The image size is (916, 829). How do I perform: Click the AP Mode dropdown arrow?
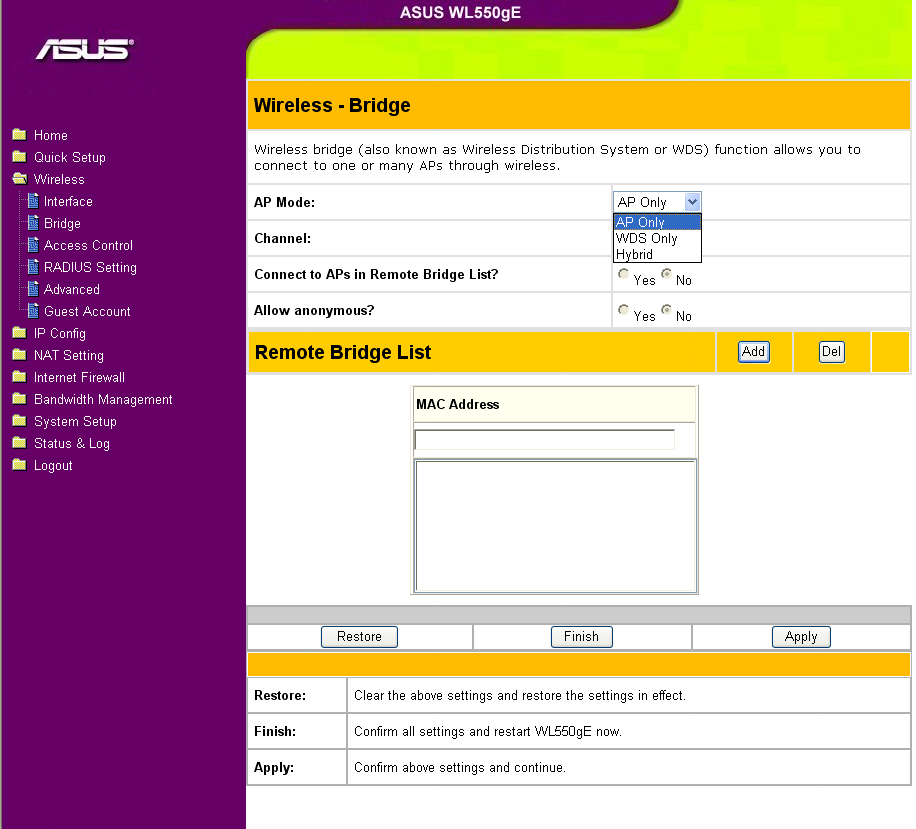[x=692, y=202]
